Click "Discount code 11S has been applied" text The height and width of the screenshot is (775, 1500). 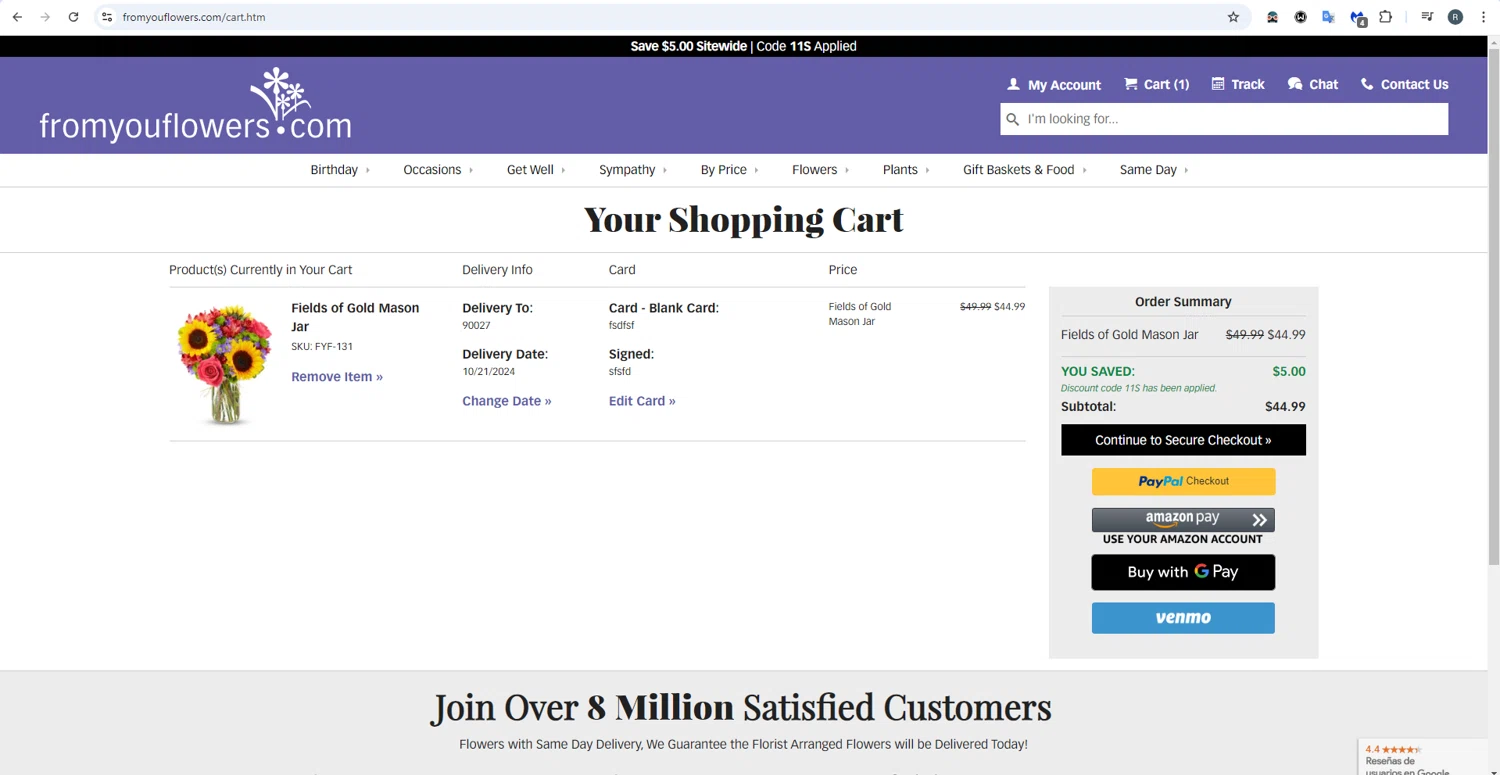click(x=1139, y=388)
